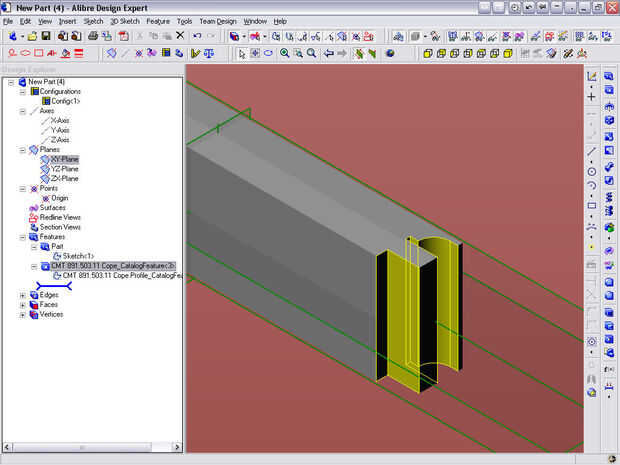Select the zoom in magnifier tool
620x465 pixels.
[285, 53]
